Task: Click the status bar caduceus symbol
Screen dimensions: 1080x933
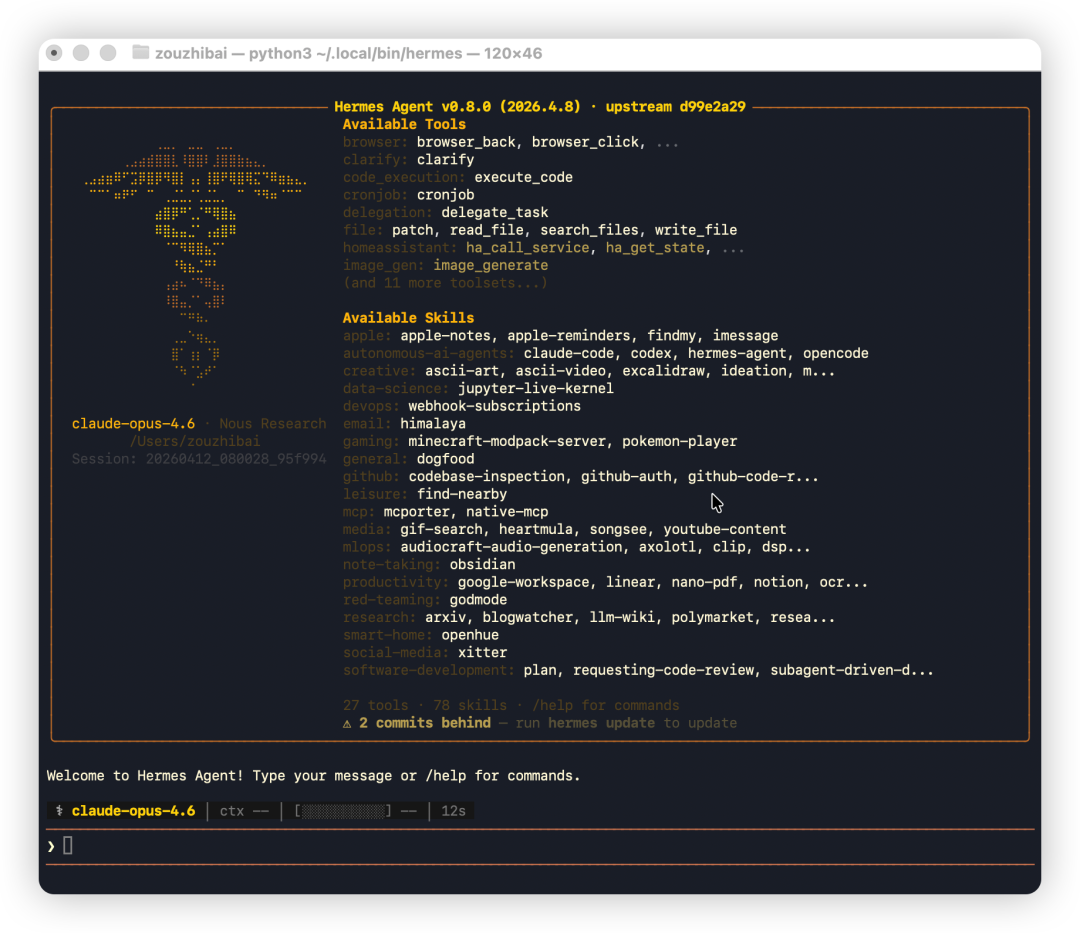Action: 59,810
